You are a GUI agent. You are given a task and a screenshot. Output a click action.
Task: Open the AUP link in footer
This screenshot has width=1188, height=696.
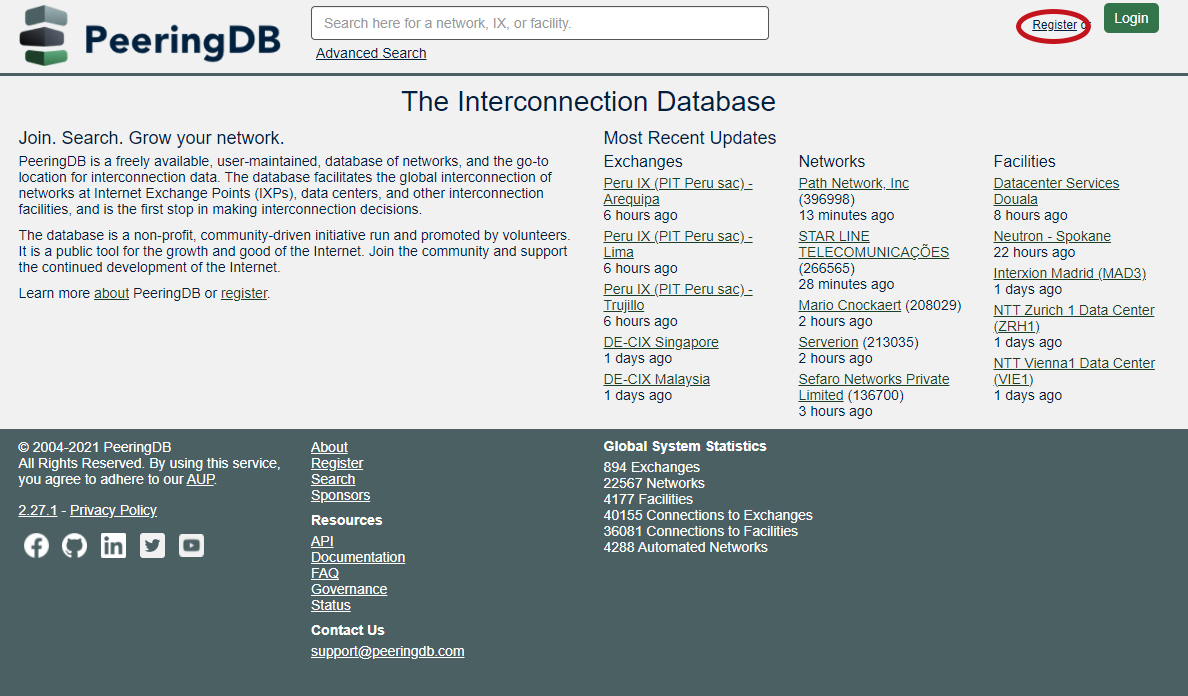coord(200,479)
